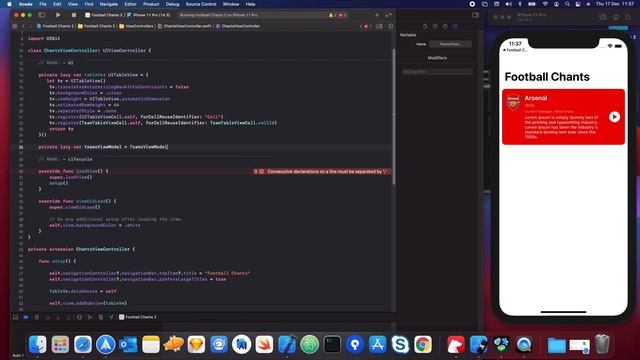Place cursor after TeamsViewModel on the highlighted line

[x=168, y=147]
